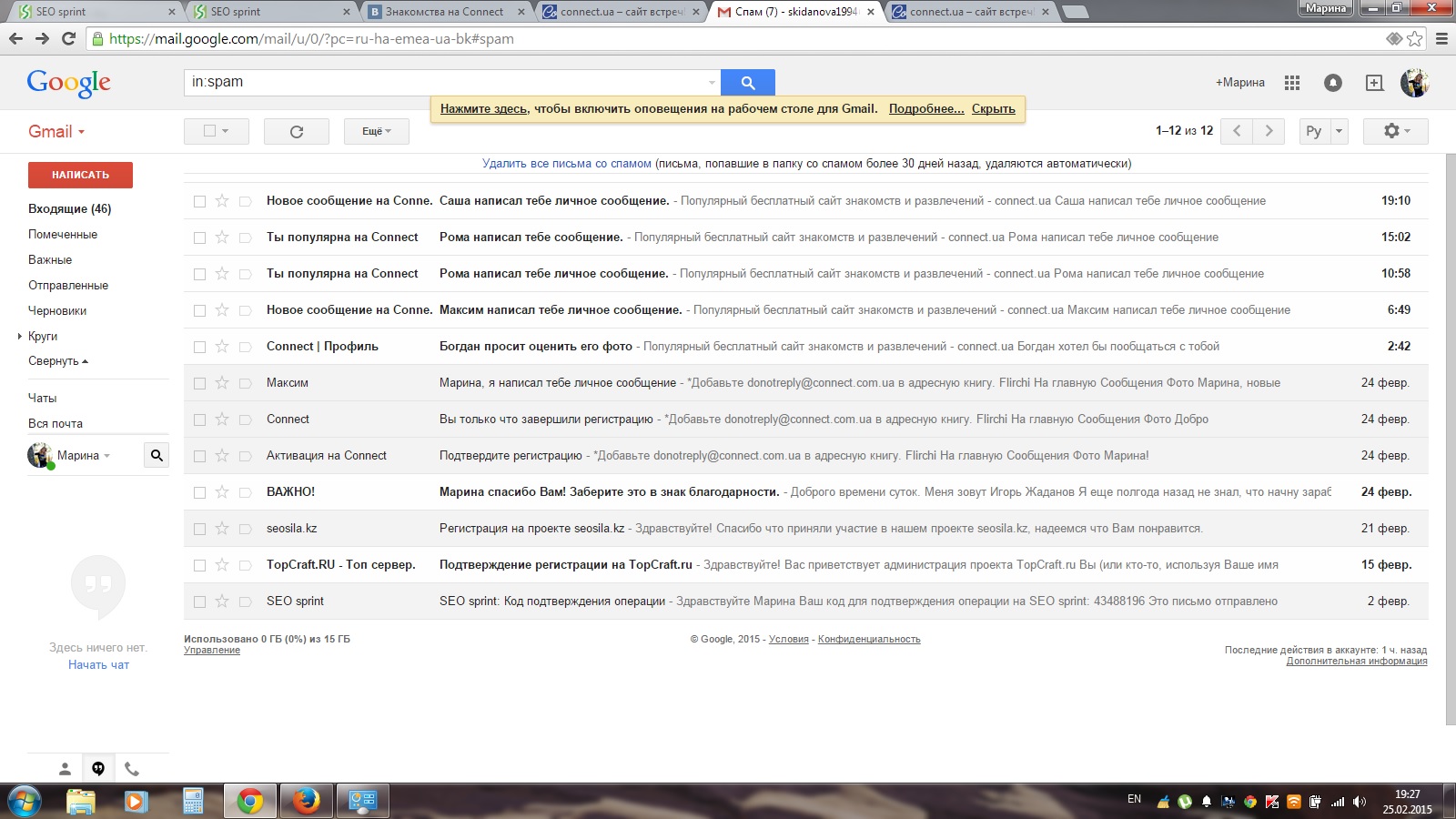Click the Управление storage link
Viewport: 1456px width, 819px height.
[212, 650]
